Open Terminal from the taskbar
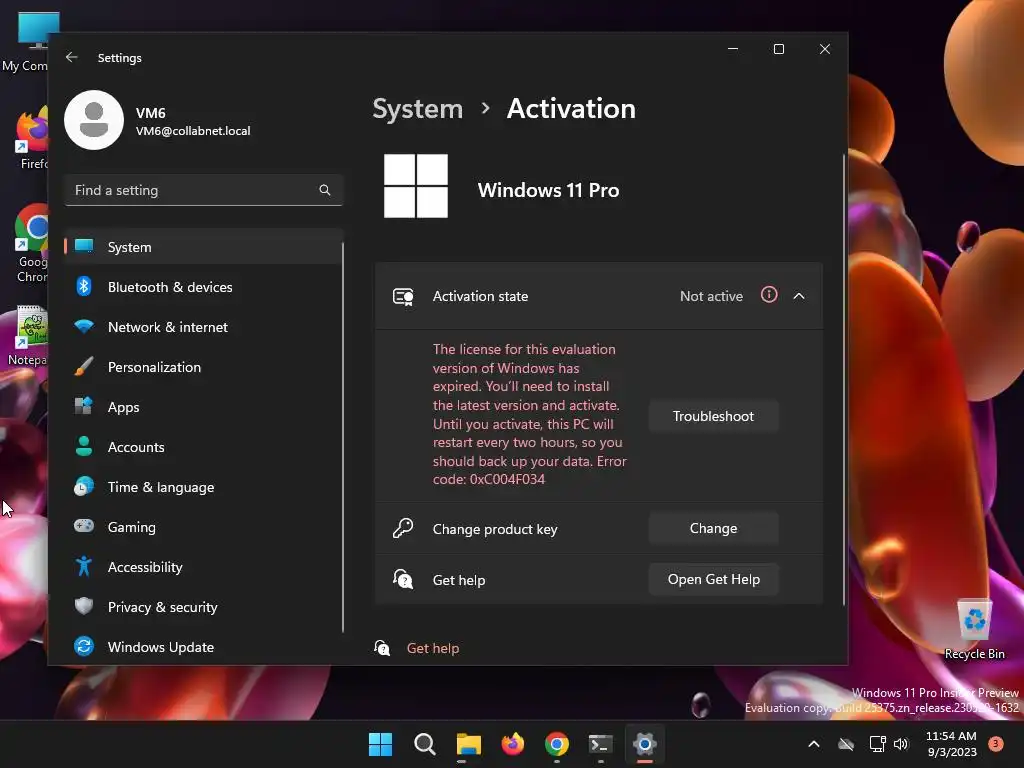 [x=600, y=744]
